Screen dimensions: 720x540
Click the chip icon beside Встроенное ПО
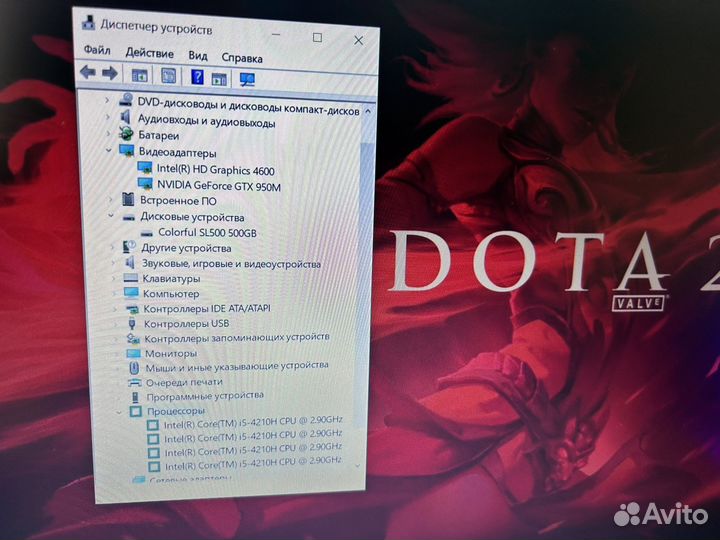[x=128, y=199]
